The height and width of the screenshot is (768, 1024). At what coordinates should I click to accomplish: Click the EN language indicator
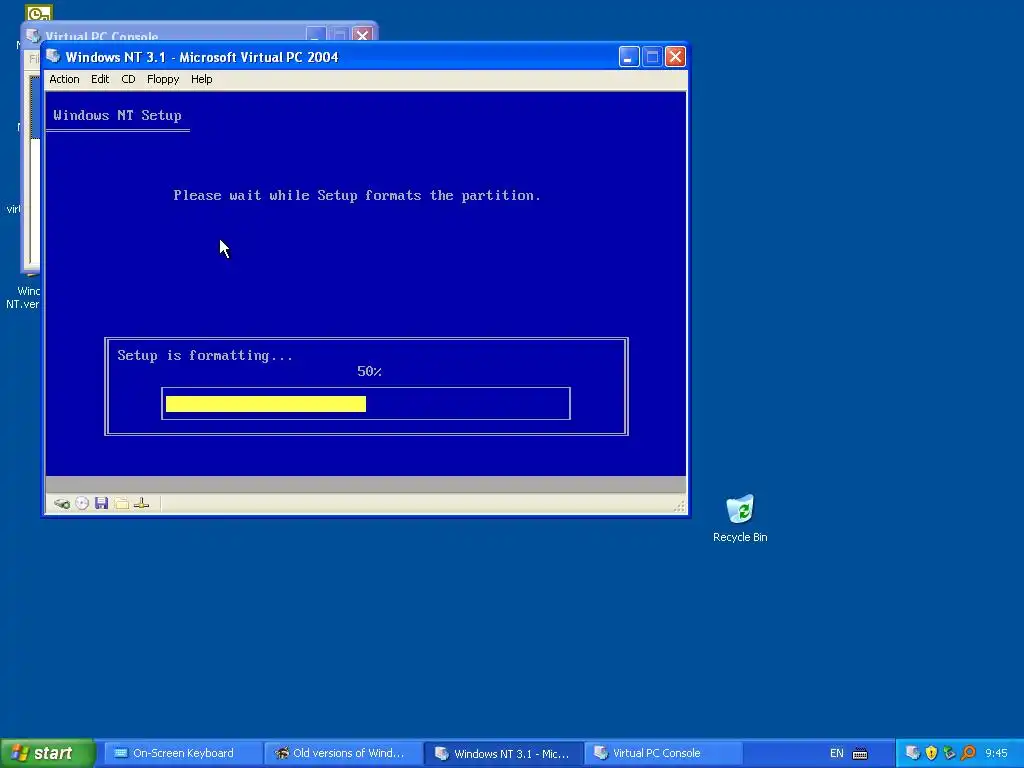[x=837, y=754]
